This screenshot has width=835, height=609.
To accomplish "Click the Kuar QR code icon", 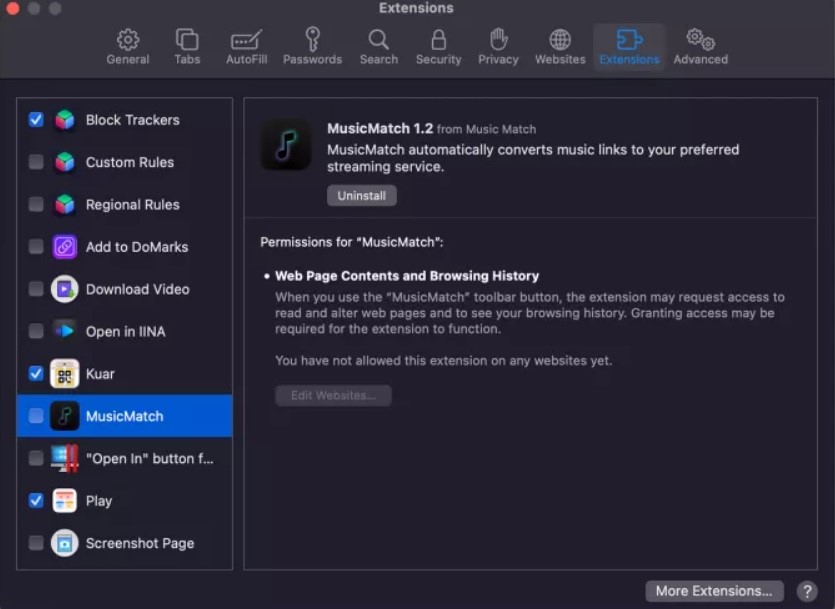I will click(x=64, y=374).
